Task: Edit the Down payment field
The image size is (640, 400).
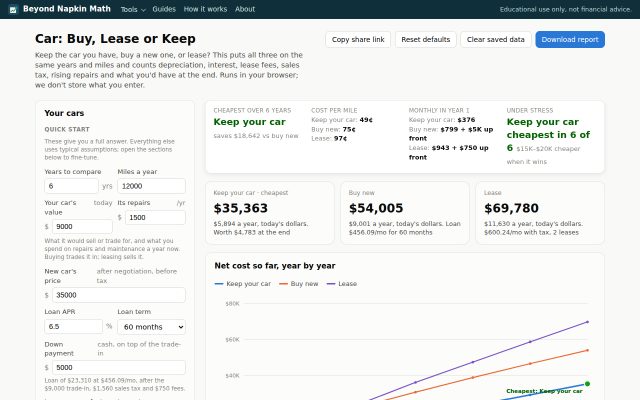Action: pyautogui.click(x=119, y=367)
